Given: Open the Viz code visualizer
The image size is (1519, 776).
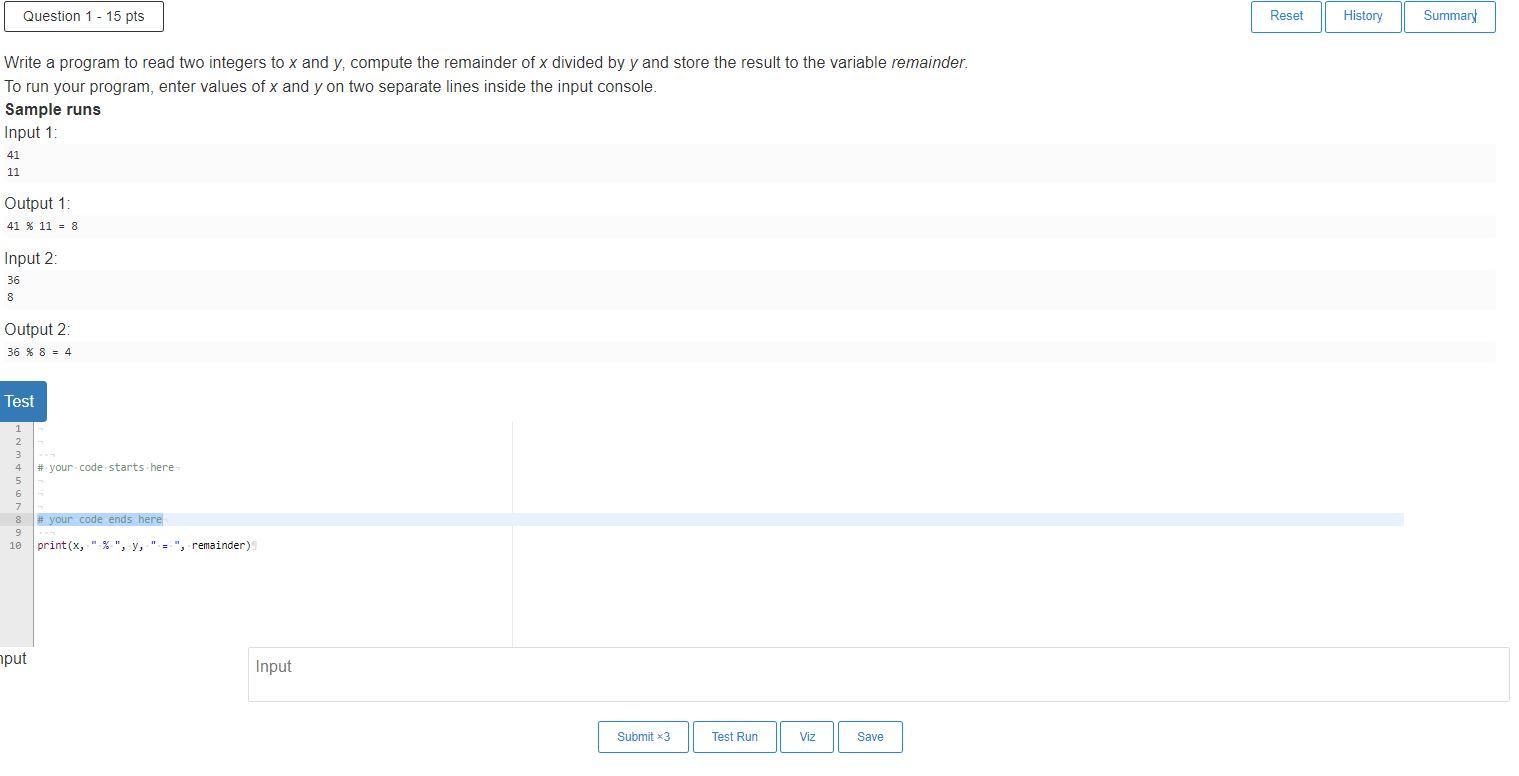Looking at the screenshot, I should [806, 736].
